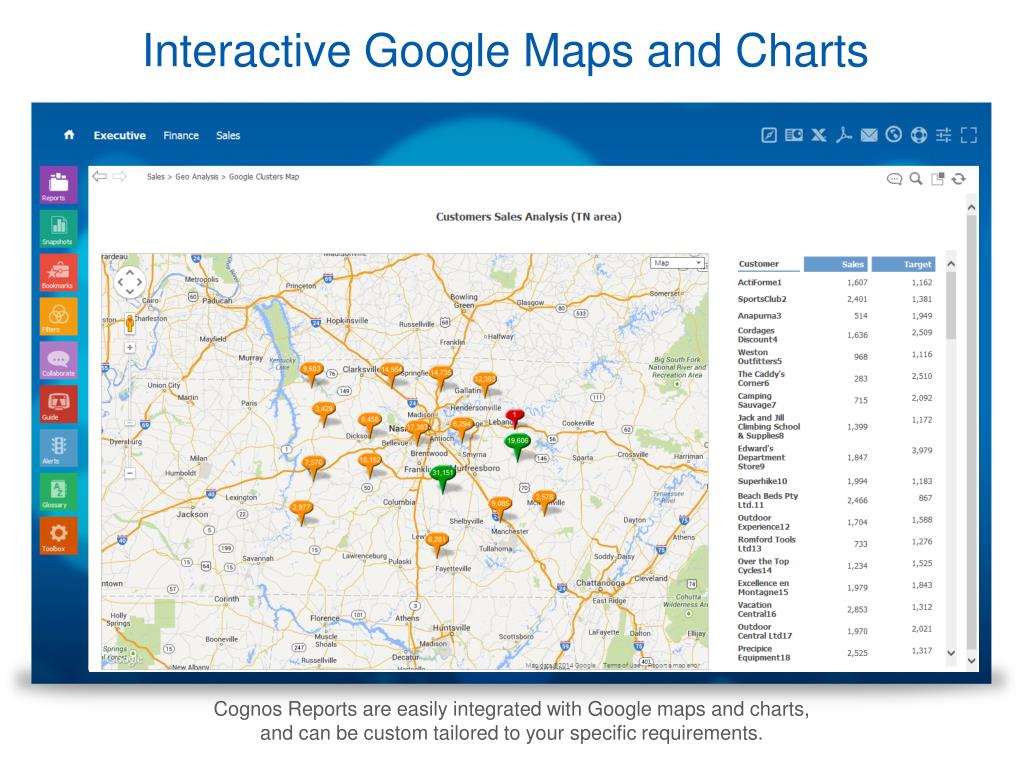Open the Alerts tile
This screenshot has height=768, width=1024.
[58, 448]
